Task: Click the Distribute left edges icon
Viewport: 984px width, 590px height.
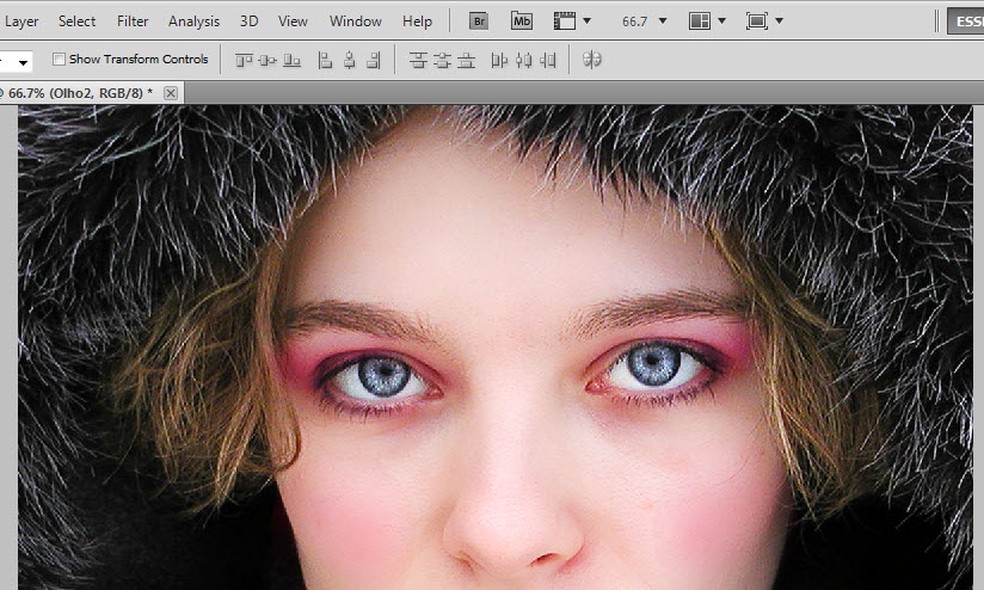Action: 499,60
